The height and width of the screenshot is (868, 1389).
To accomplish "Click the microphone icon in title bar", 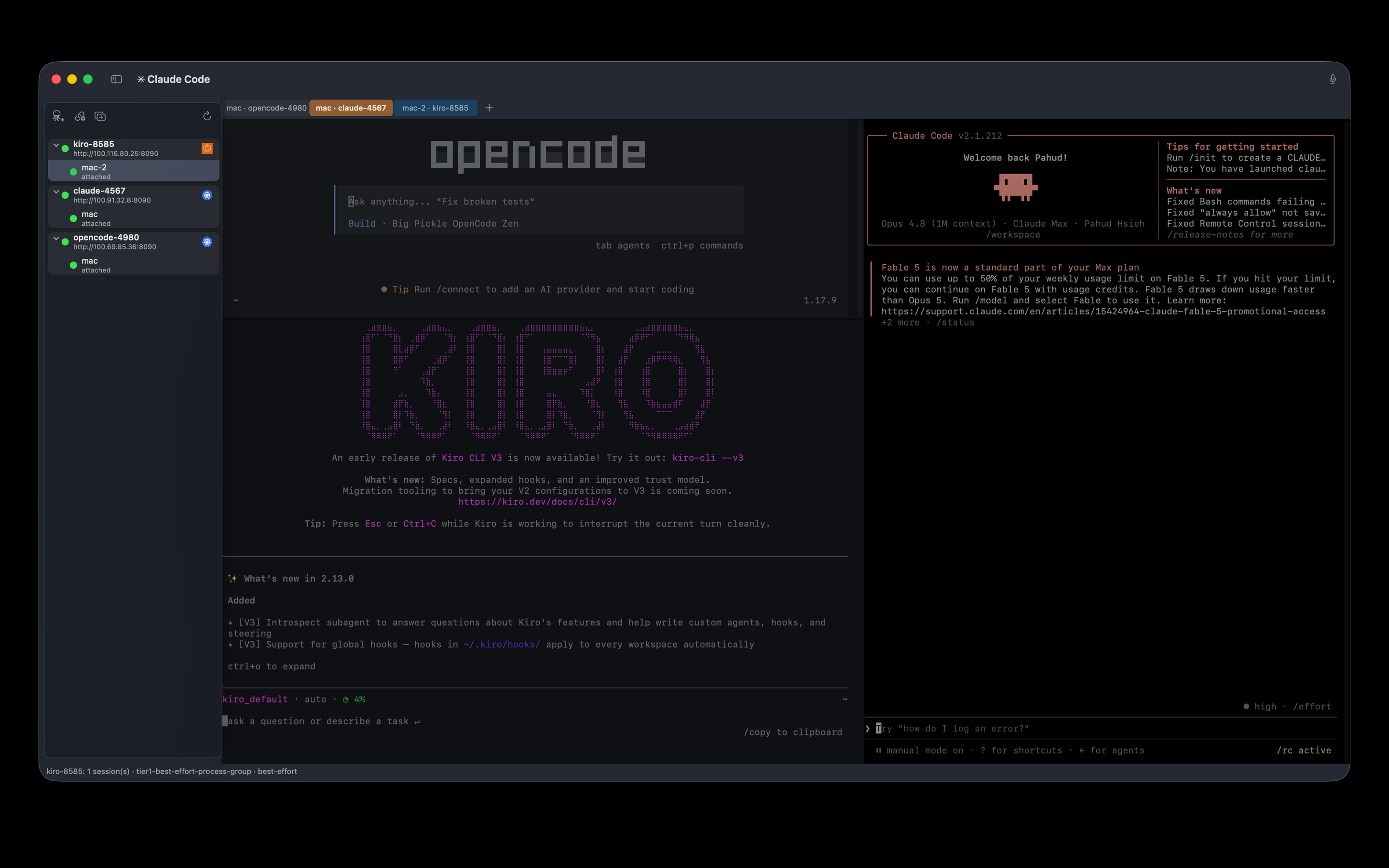I will point(1332,79).
